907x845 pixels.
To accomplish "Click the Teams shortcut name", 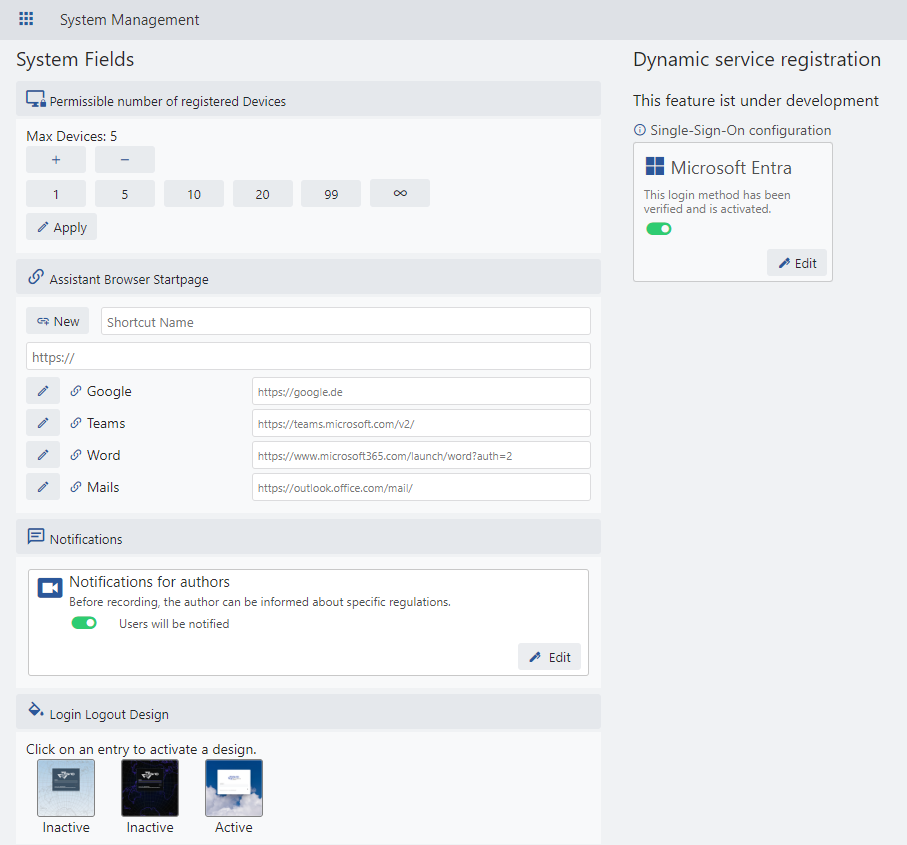I will point(106,423).
